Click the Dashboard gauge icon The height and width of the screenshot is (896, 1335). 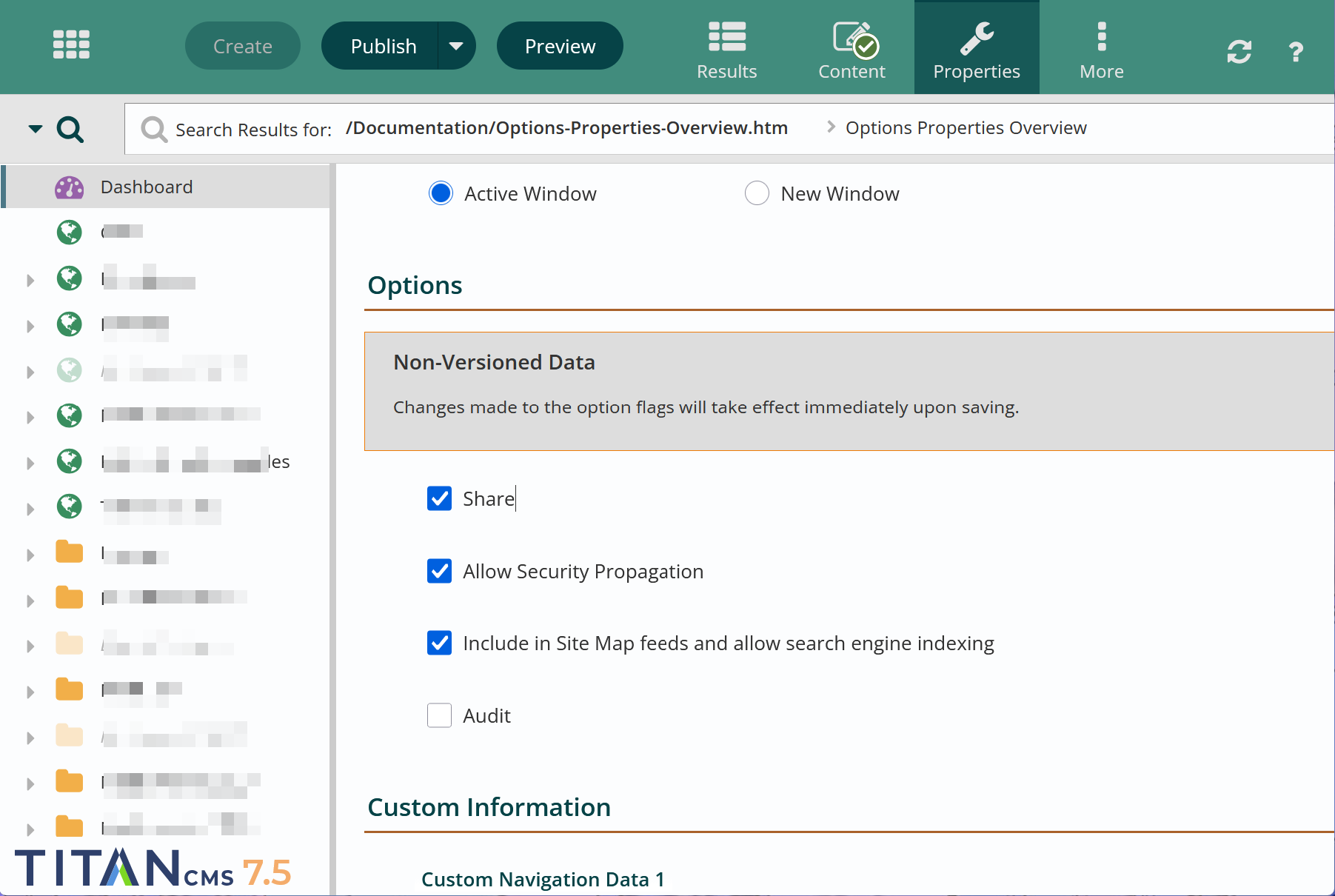pyautogui.click(x=69, y=187)
